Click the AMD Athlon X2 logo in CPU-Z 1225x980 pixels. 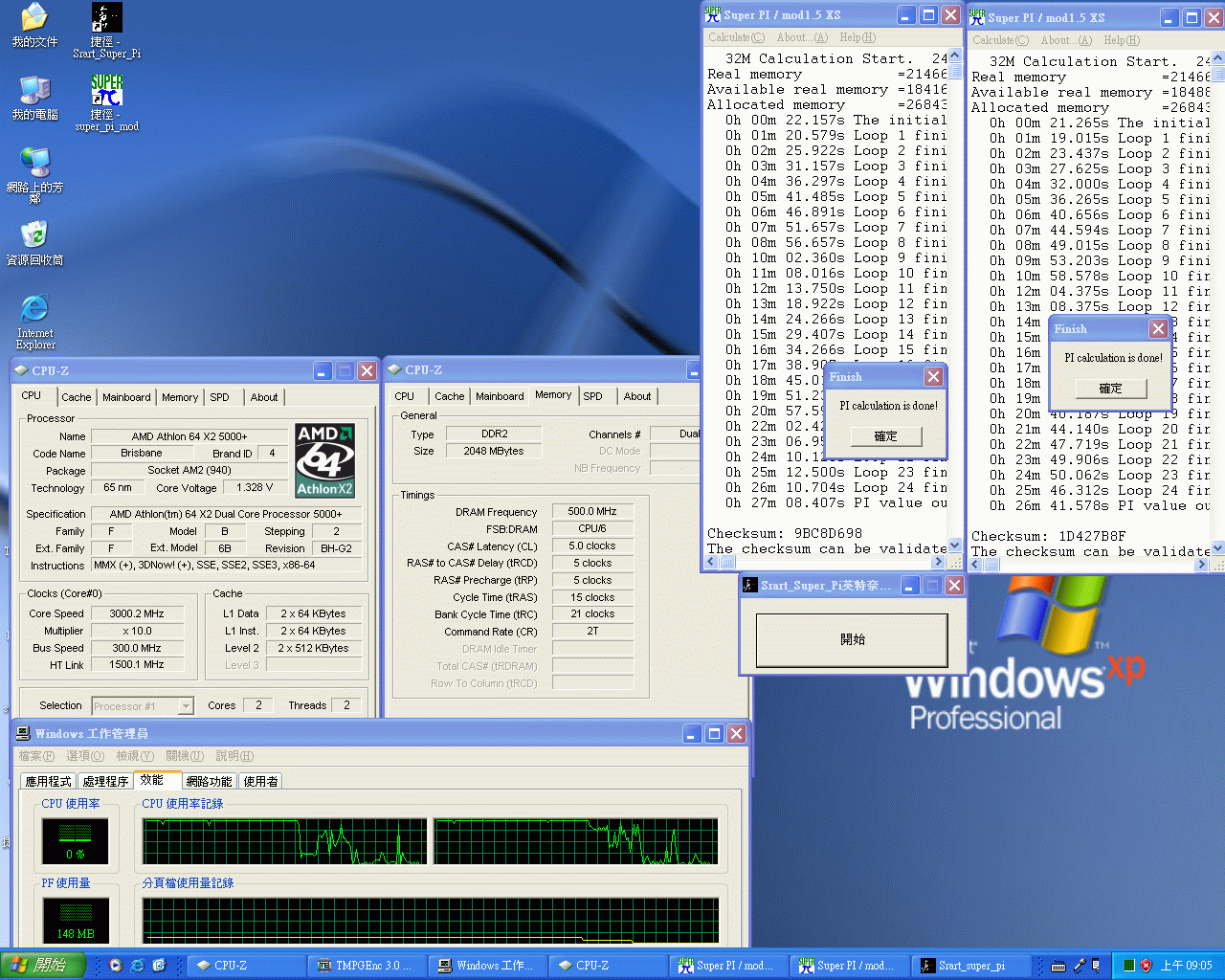tap(325, 460)
